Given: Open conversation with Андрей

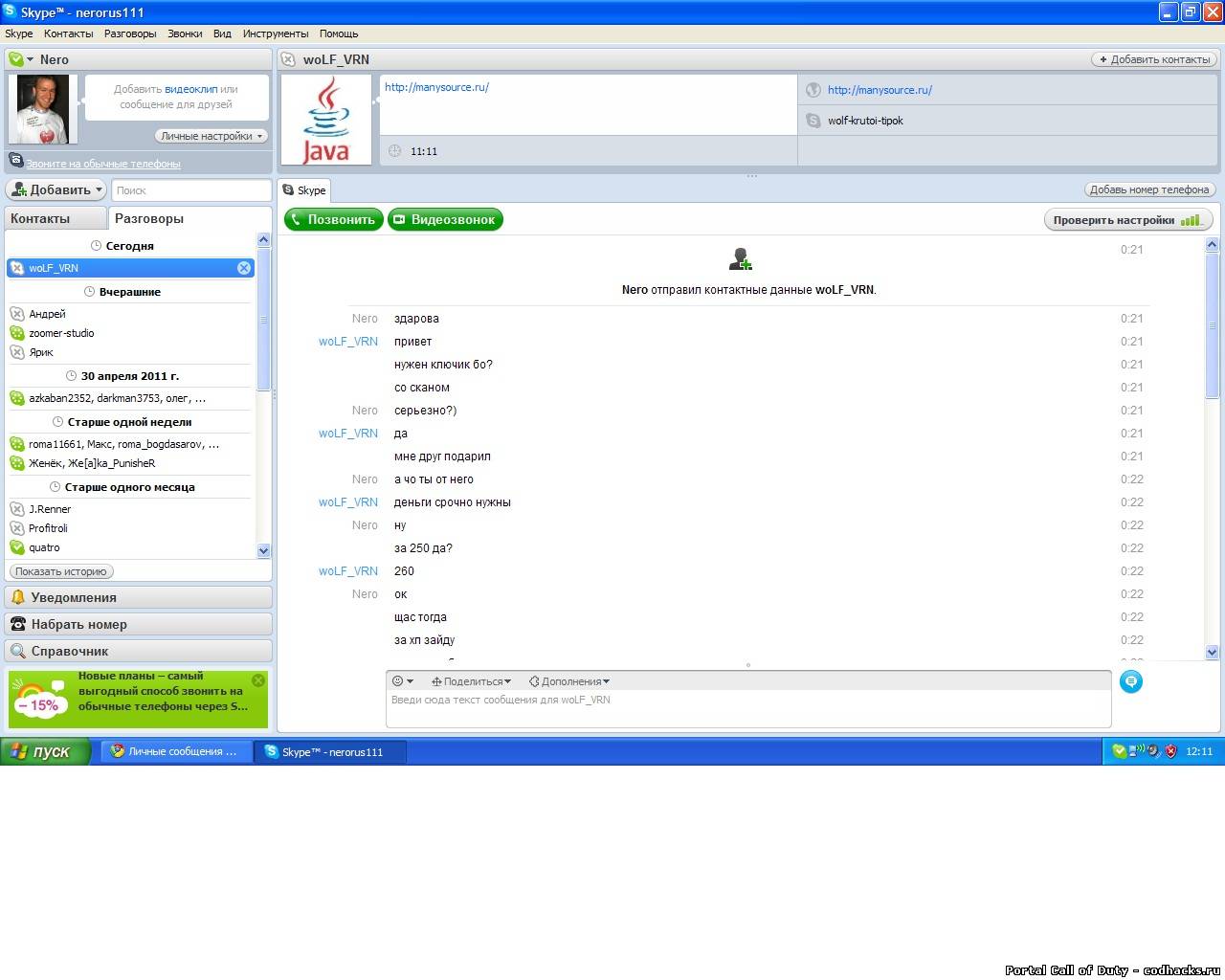Looking at the screenshot, I should [130, 314].
